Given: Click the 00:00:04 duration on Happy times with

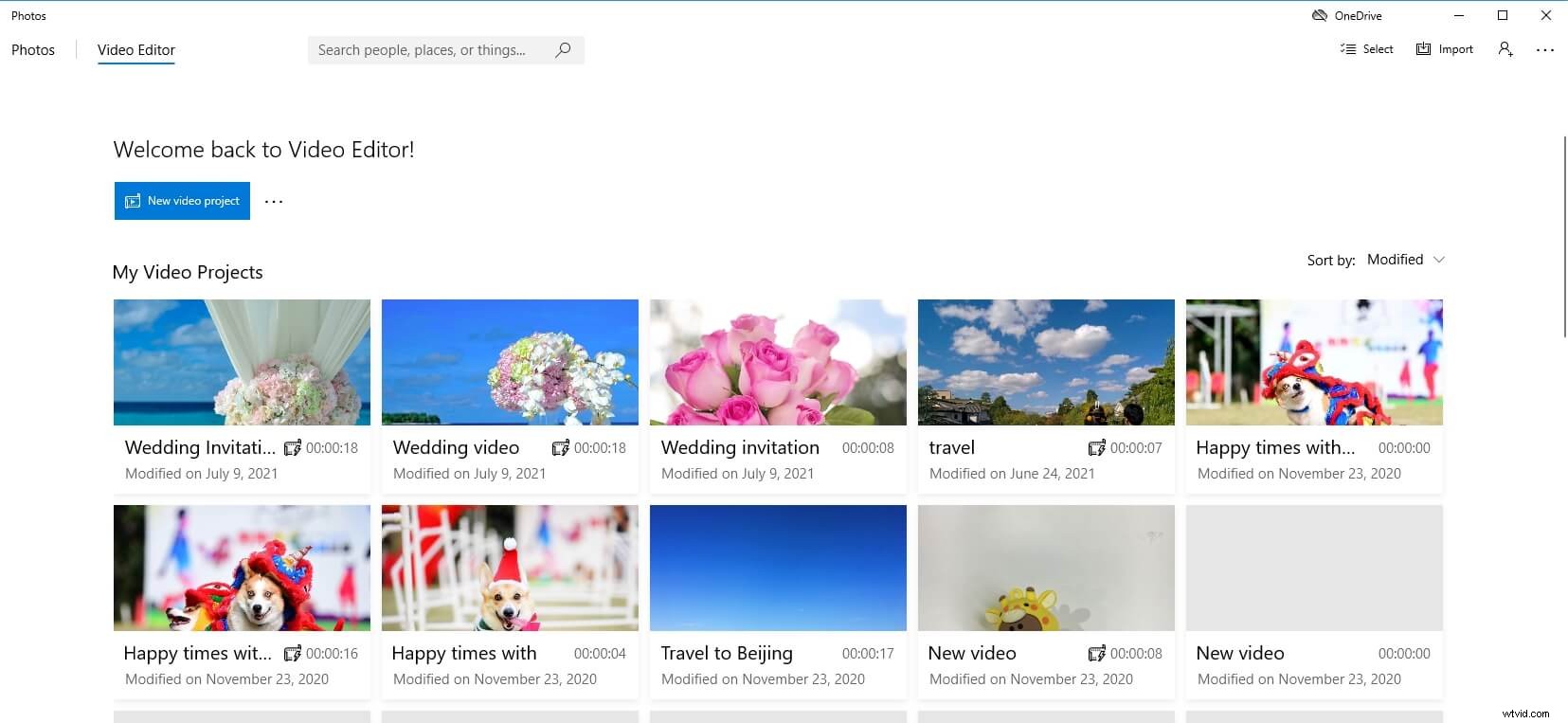Looking at the screenshot, I should tap(600, 653).
